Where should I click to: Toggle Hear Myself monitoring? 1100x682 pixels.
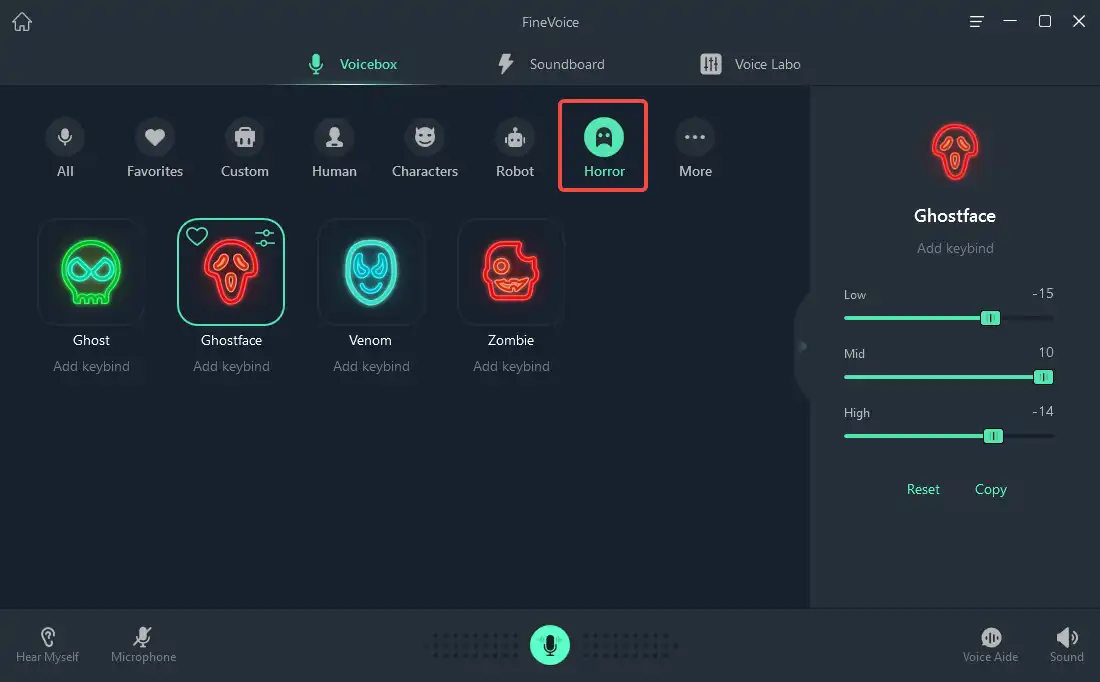coord(48,645)
